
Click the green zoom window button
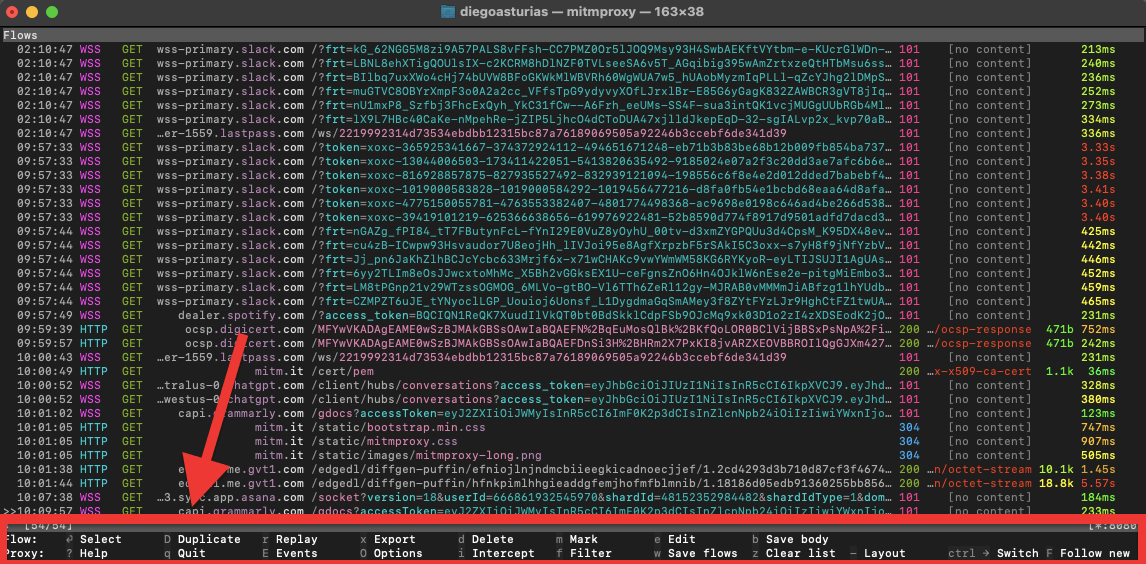coord(52,12)
